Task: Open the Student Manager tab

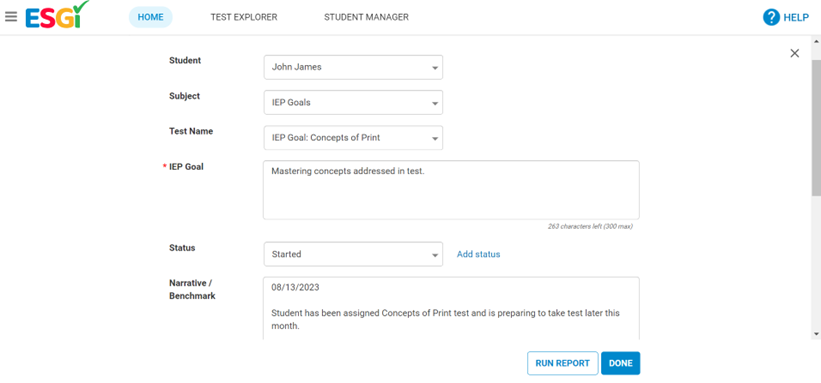Action: click(x=367, y=17)
